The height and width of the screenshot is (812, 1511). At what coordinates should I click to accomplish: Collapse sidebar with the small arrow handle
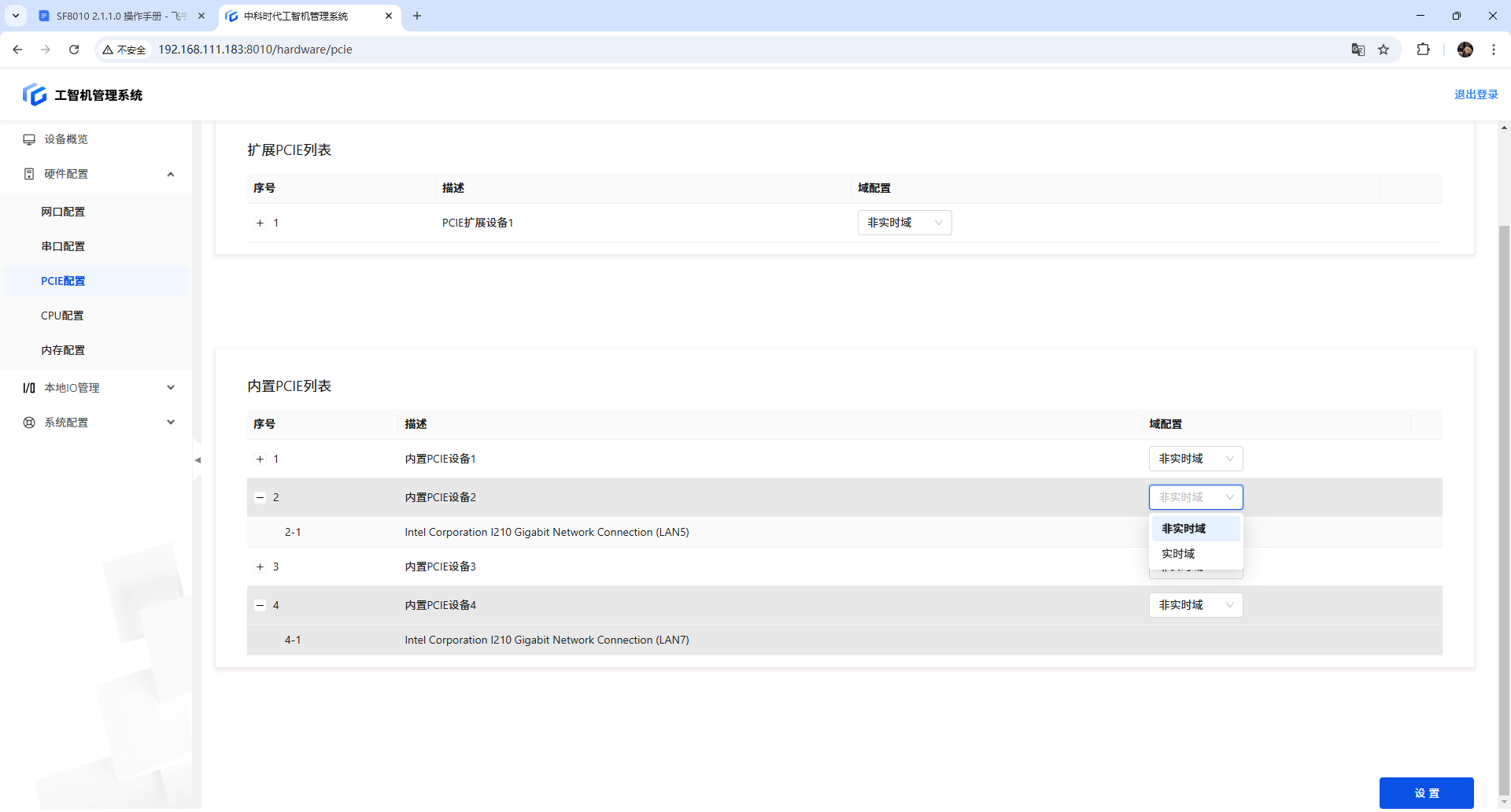(x=198, y=460)
